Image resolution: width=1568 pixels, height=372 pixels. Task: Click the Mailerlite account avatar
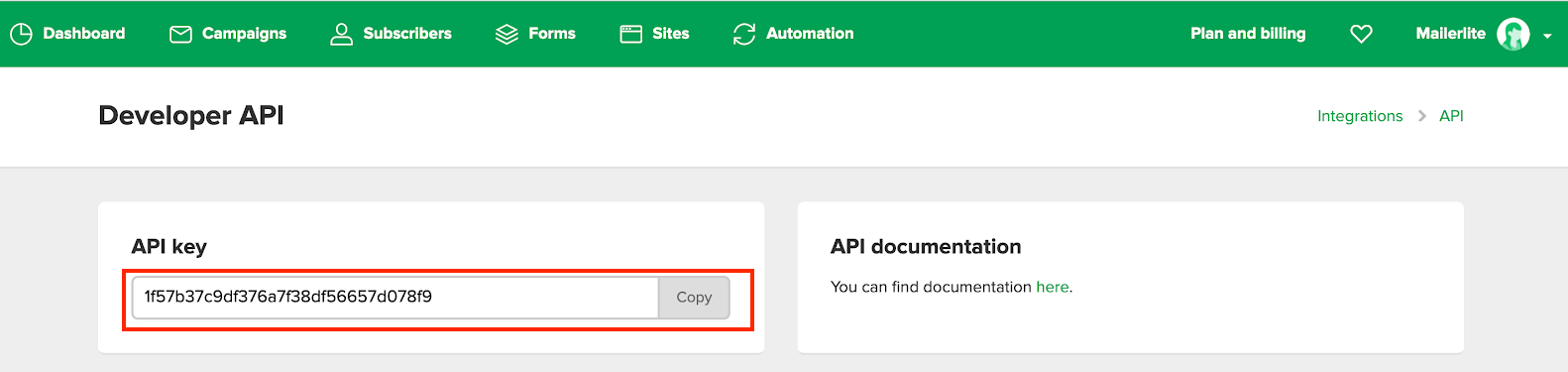pos(1512,34)
